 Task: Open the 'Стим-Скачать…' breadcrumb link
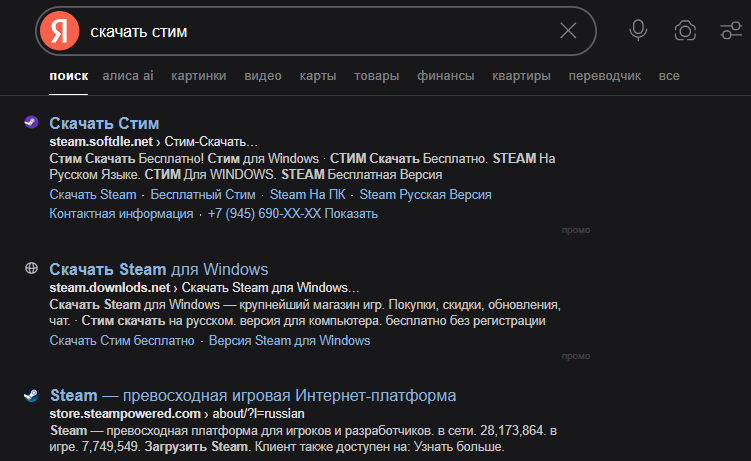click(211, 142)
